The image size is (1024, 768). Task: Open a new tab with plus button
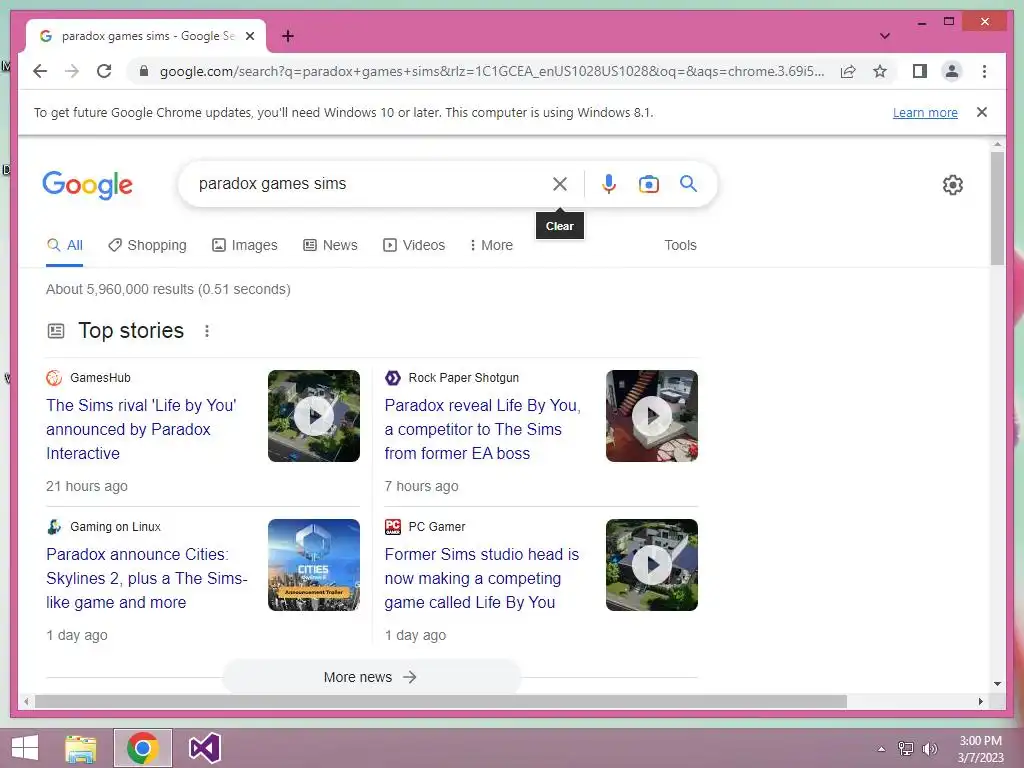tap(288, 36)
